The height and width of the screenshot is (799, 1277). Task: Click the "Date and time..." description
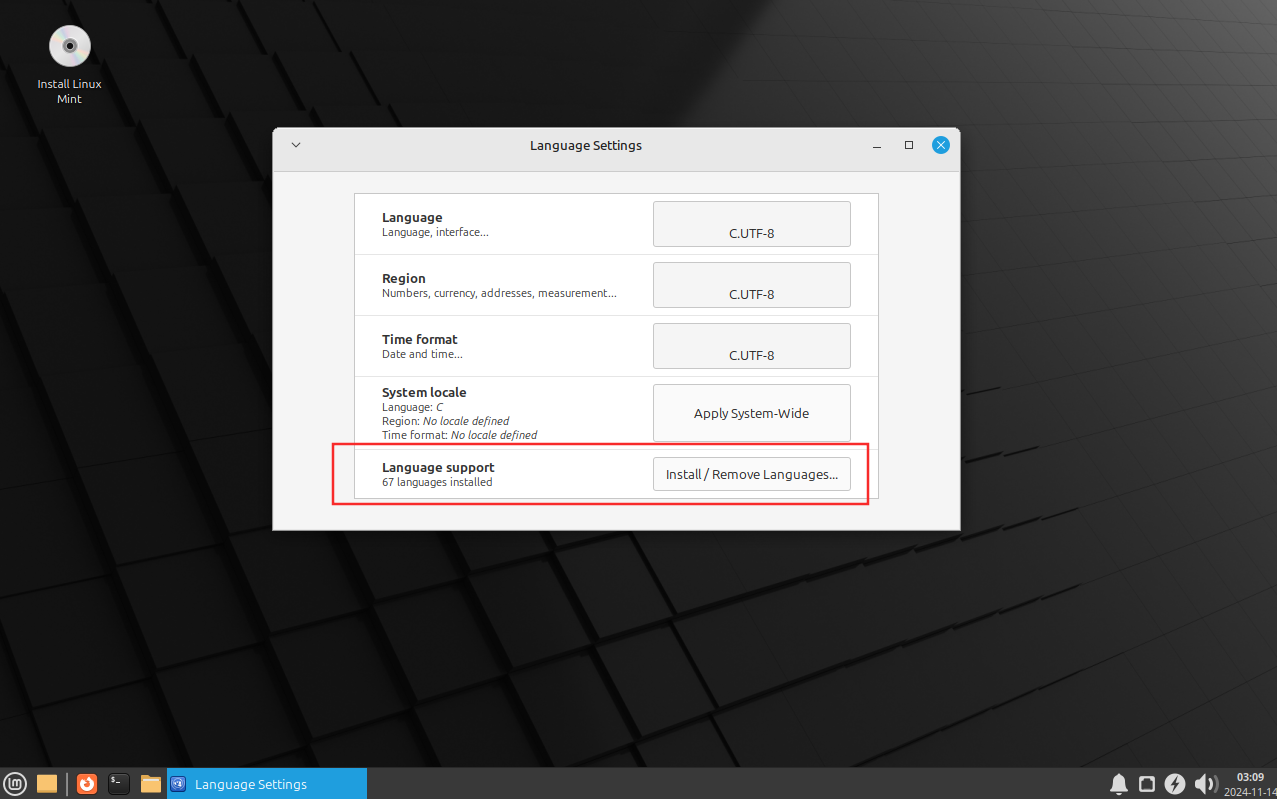[x=422, y=354]
